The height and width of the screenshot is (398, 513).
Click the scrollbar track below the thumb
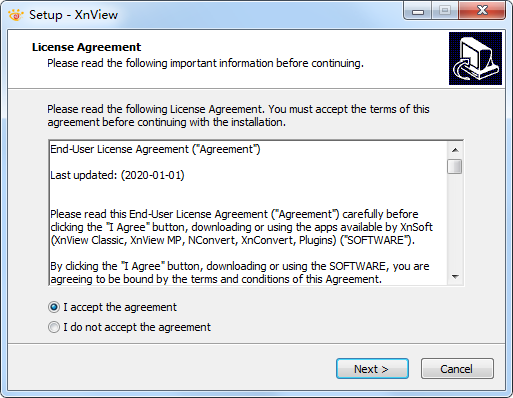pyautogui.click(x=455, y=222)
